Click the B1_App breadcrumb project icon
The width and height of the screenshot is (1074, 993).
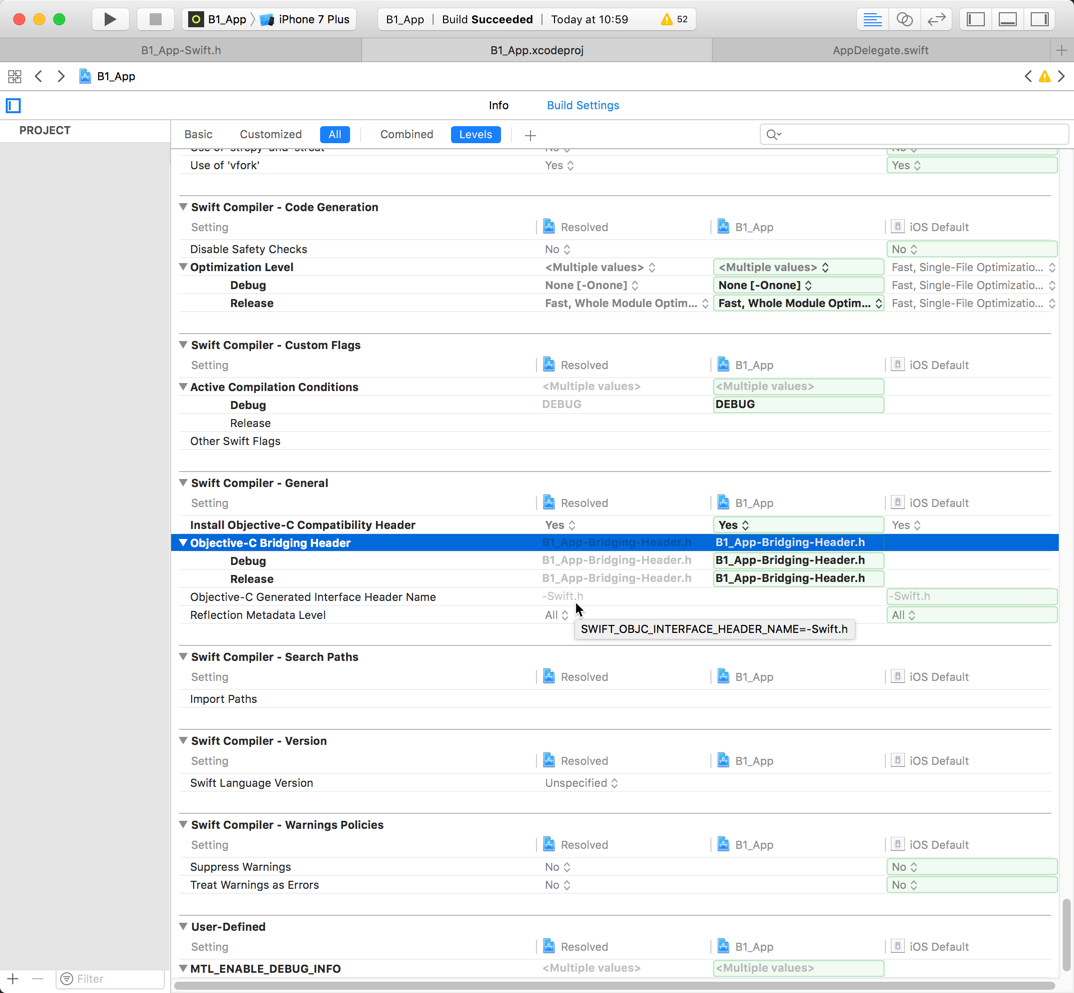coord(85,76)
